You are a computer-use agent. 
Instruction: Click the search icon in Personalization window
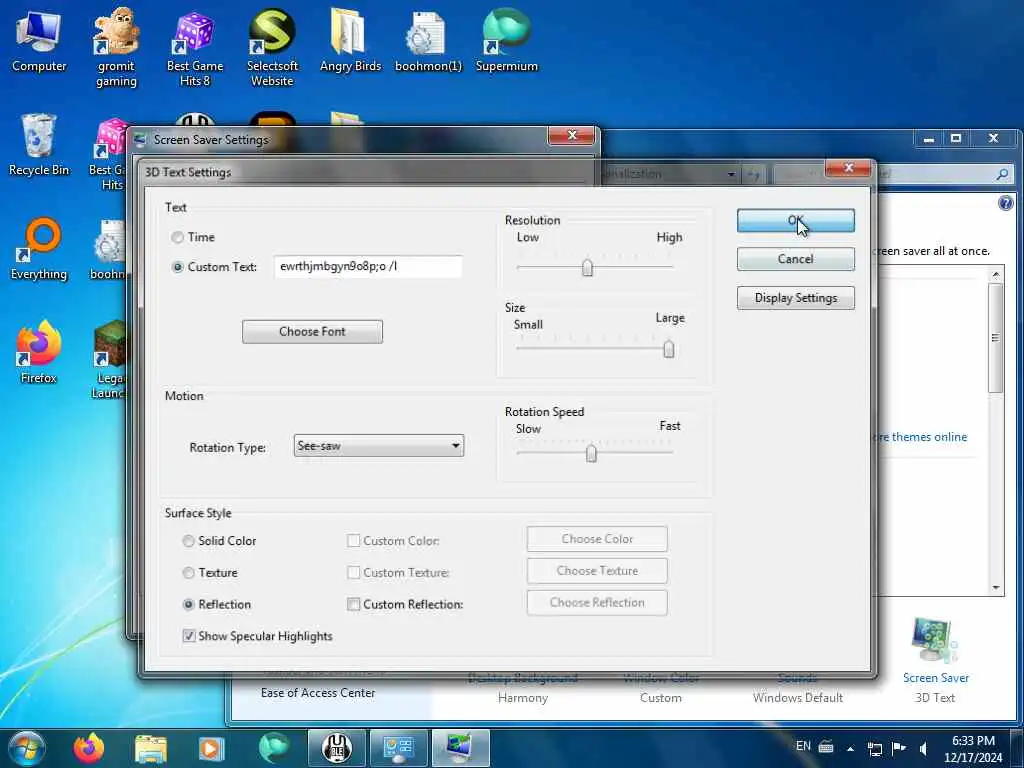(1002, 174)
